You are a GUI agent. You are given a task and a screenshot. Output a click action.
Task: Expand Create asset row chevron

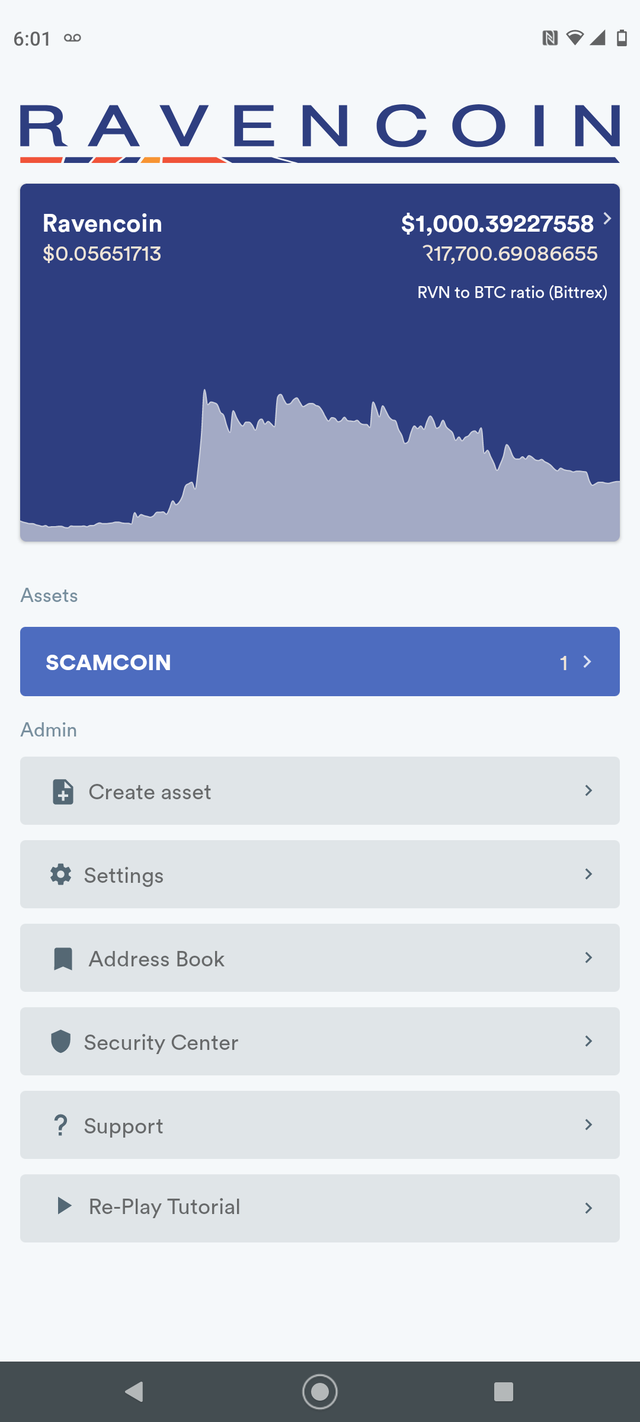[x=588, y=790]
